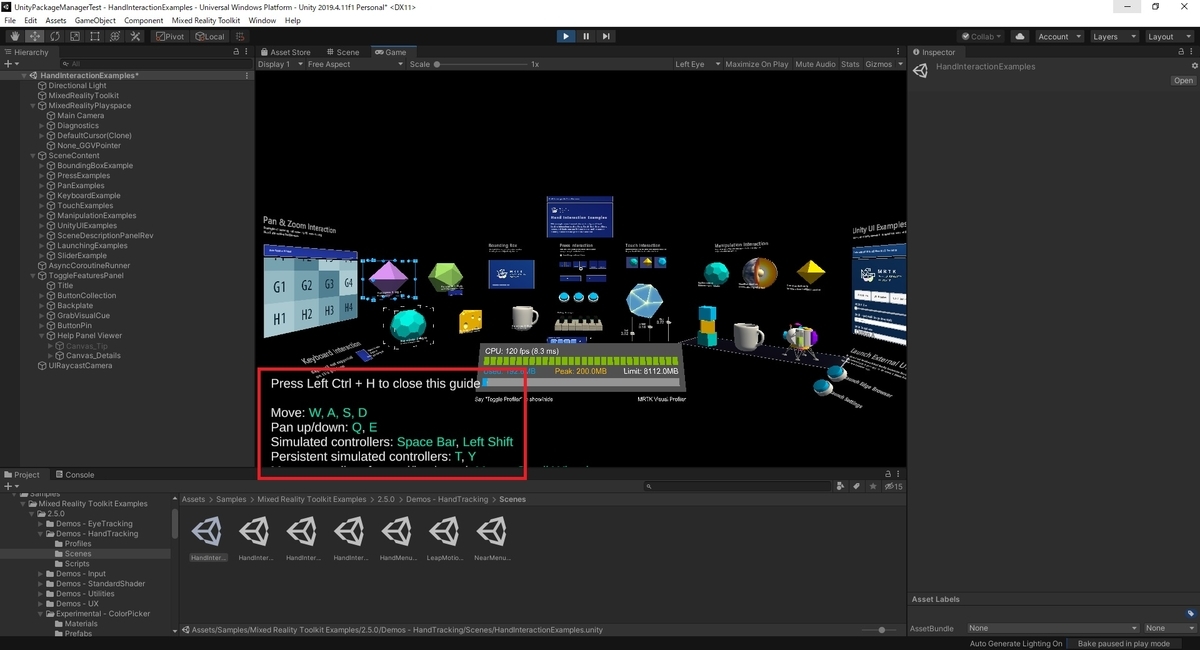Screen dimensions: 1200x650
Task: Toggle hidden packages count icon
Action: [x=894, y=487]
